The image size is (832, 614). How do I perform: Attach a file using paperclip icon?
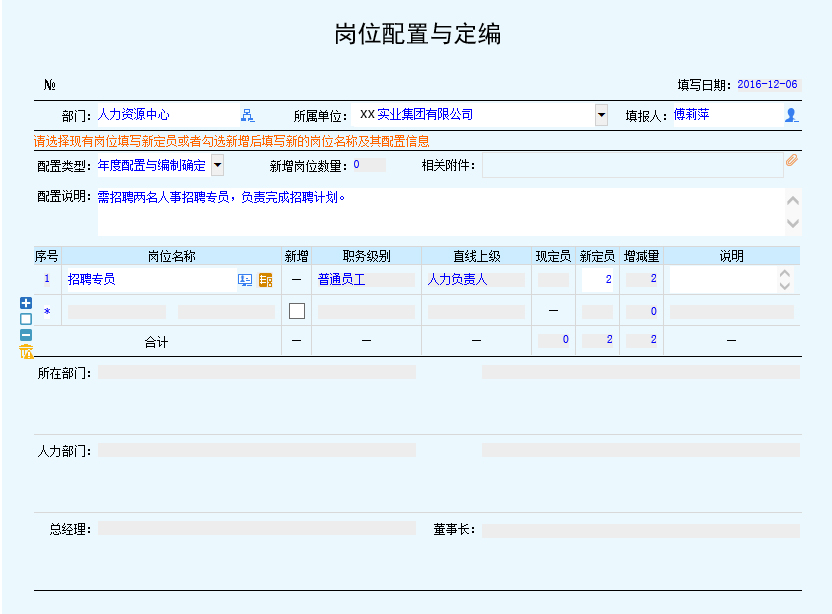click(x=792, y=160)
